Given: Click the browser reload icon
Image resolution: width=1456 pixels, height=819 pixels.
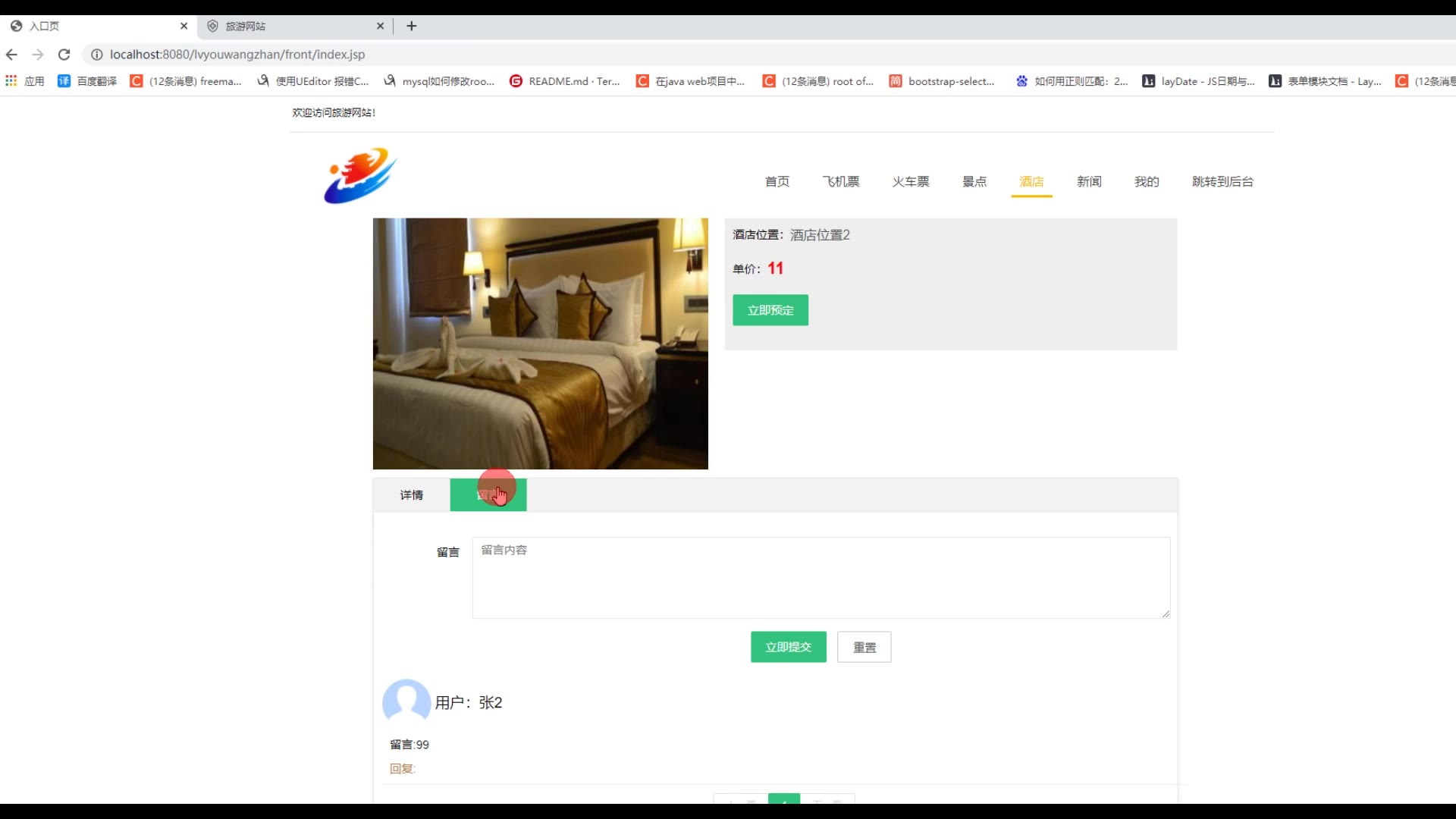Looking at the screenshot, I should (64, 55).
